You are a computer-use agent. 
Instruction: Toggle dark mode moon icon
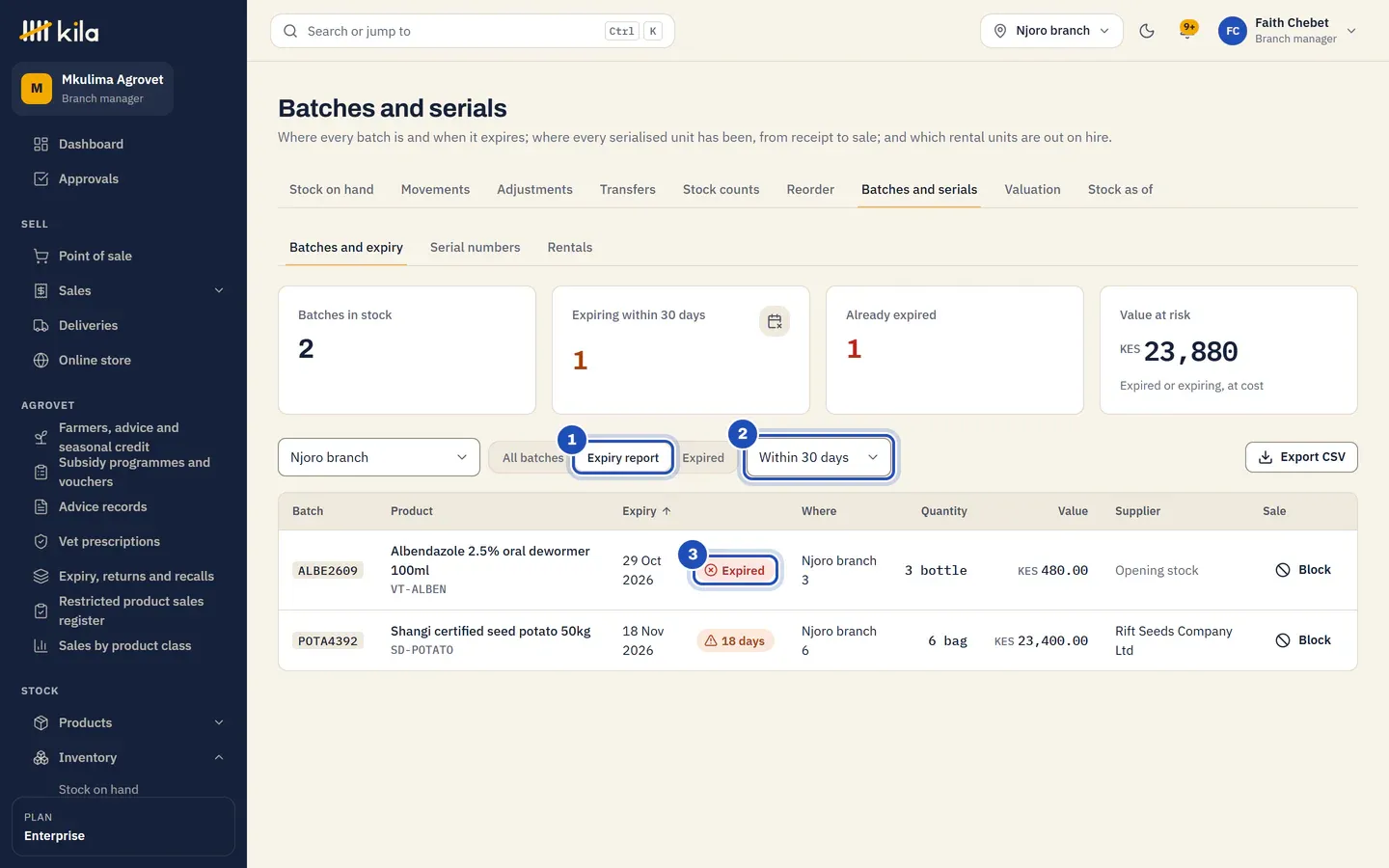[x=1147, y=31]
